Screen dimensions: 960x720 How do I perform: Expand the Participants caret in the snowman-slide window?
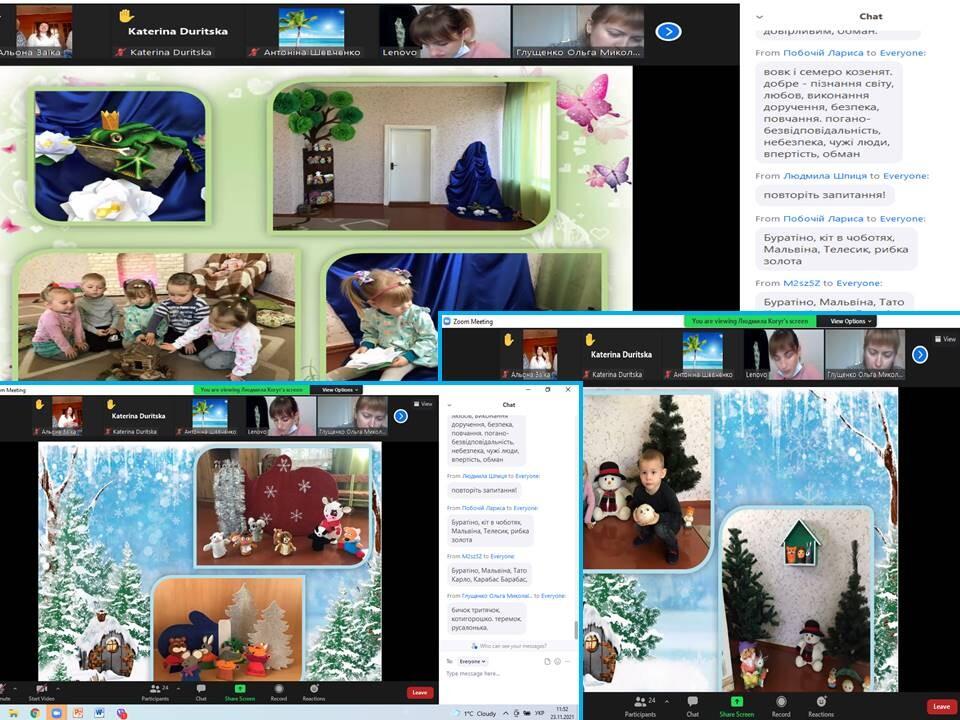coord(667,700)
